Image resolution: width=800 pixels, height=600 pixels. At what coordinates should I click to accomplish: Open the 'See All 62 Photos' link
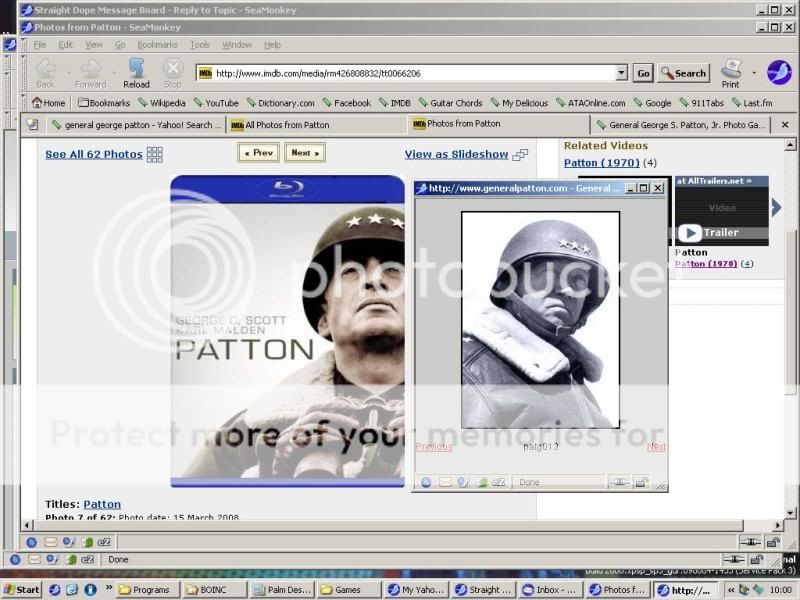point(94,154)
